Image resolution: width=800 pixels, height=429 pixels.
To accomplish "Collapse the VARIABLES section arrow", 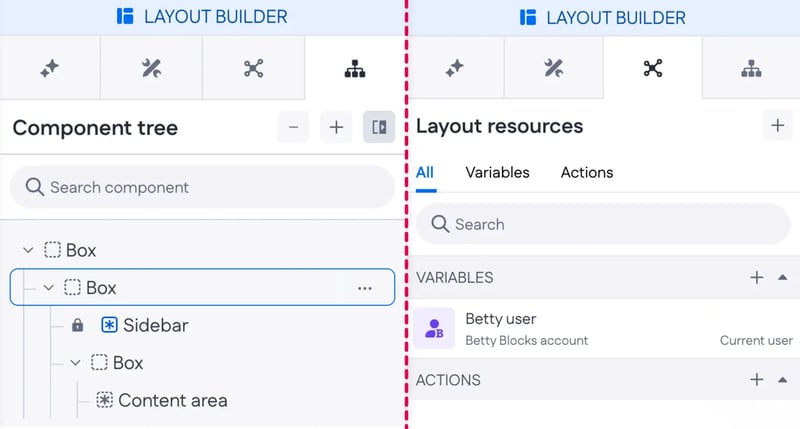I will coord(783,277).
